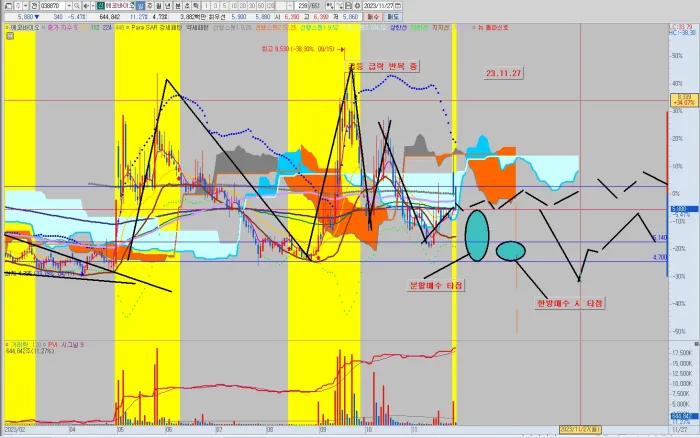Select the 3 interval button
The image size is (700, 438).
215,6
